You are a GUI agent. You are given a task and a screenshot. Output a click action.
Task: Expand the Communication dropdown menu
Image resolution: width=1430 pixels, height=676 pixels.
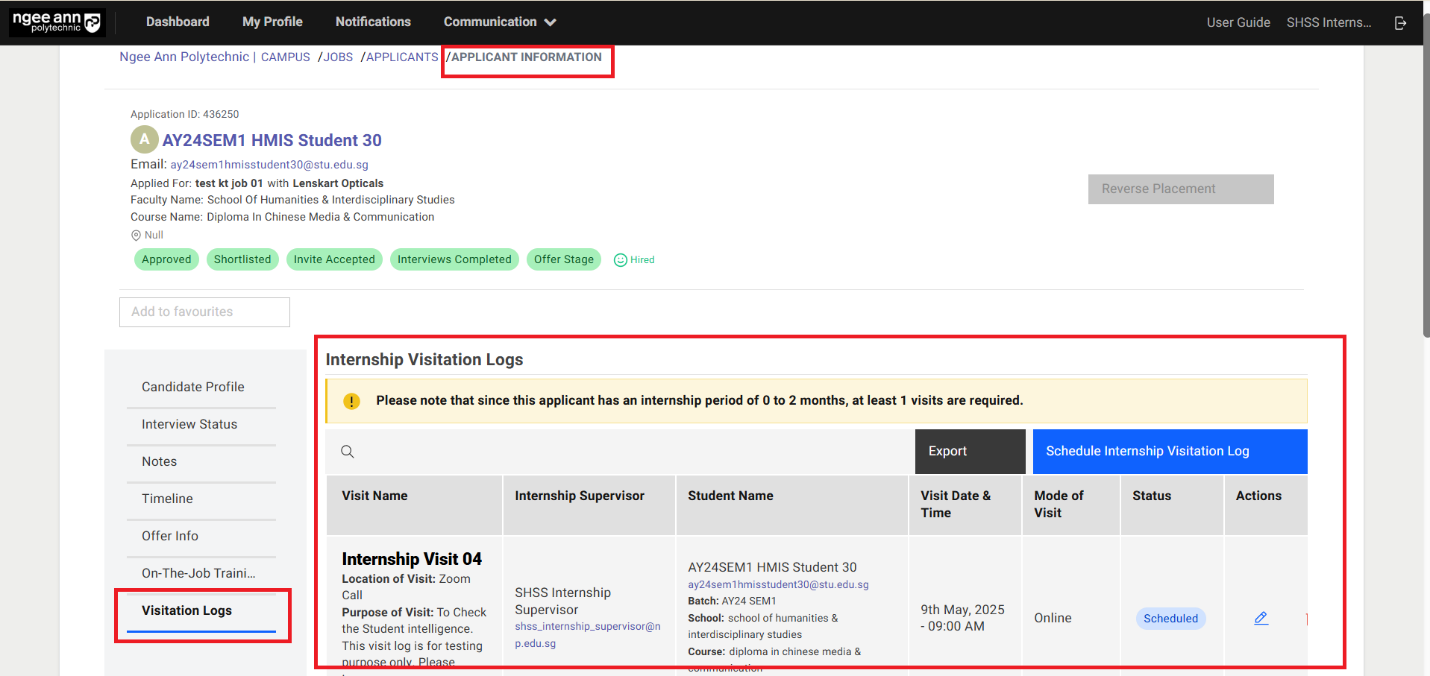499,22
